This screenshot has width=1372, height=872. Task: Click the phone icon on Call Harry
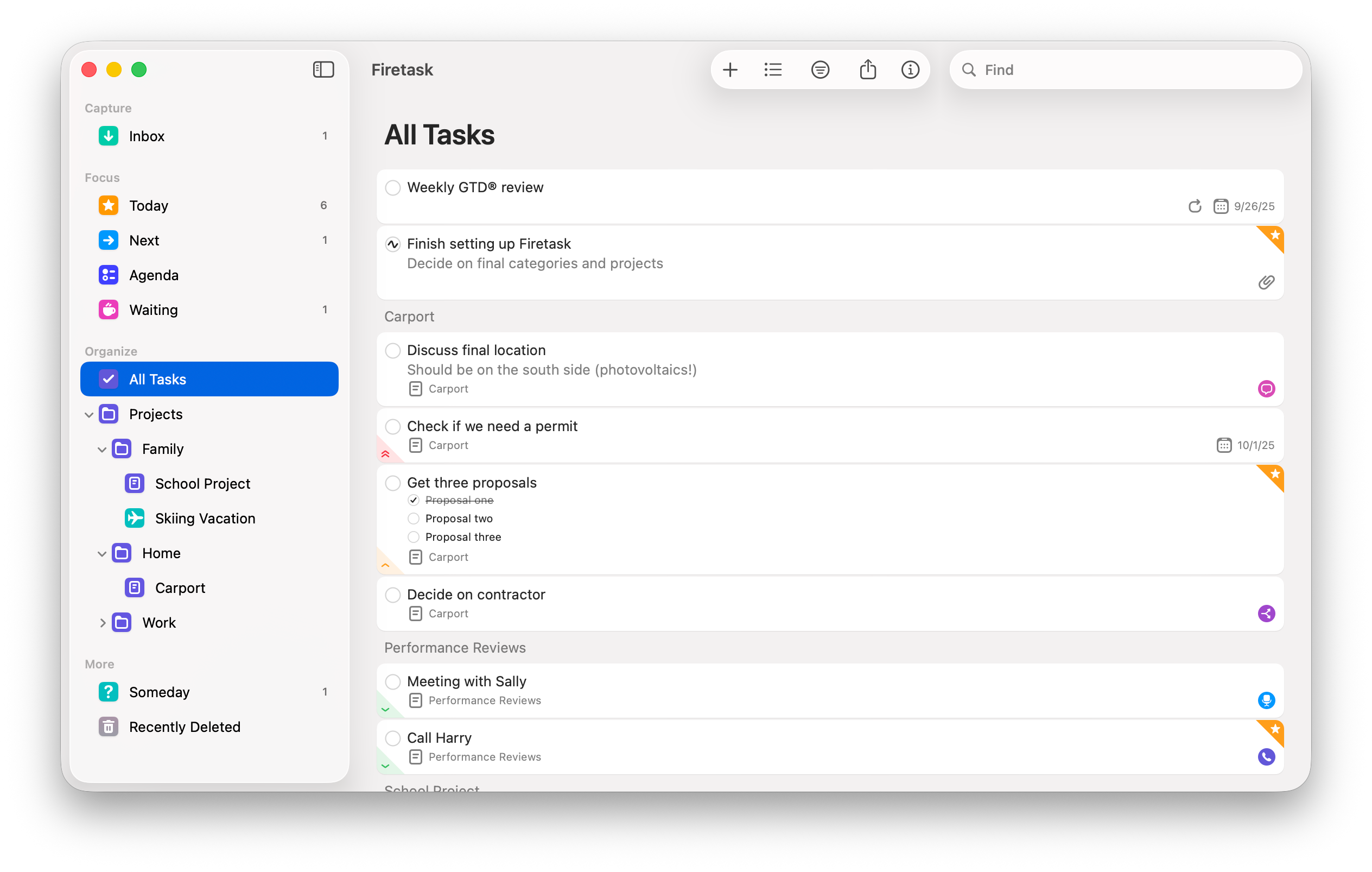point(1266,756)
